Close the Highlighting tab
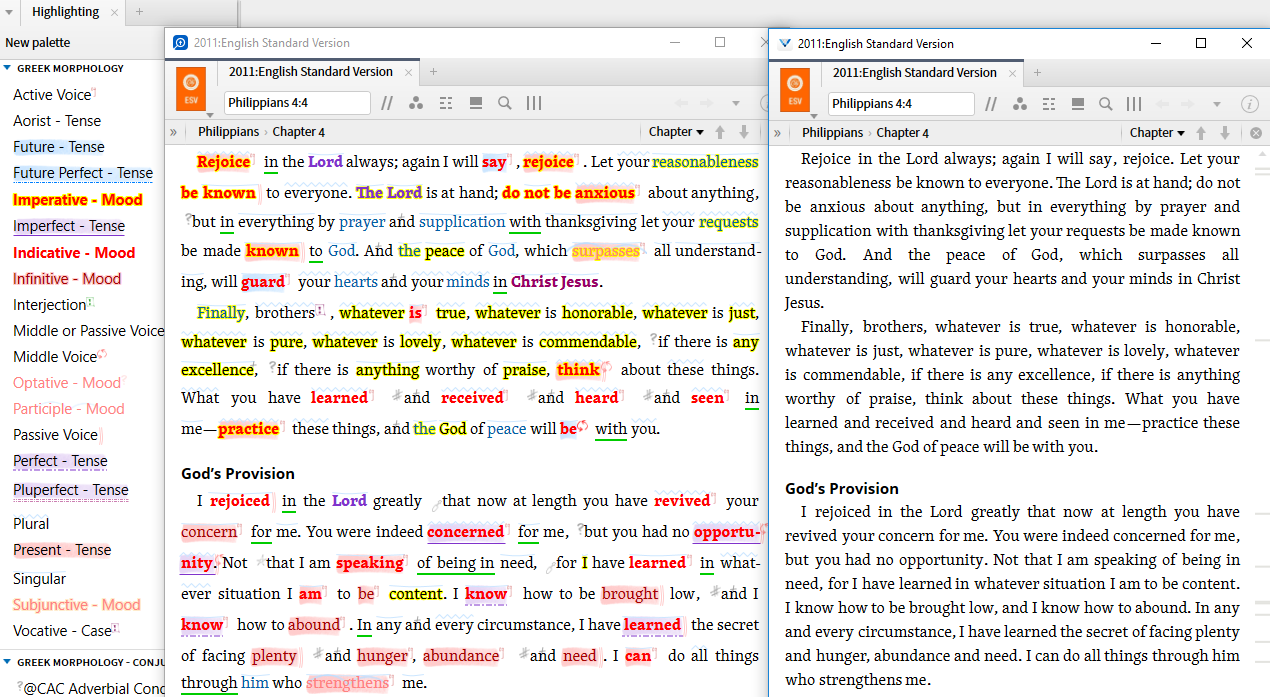This screenshot has height=697, width=1270. click(x=114, y=13)
